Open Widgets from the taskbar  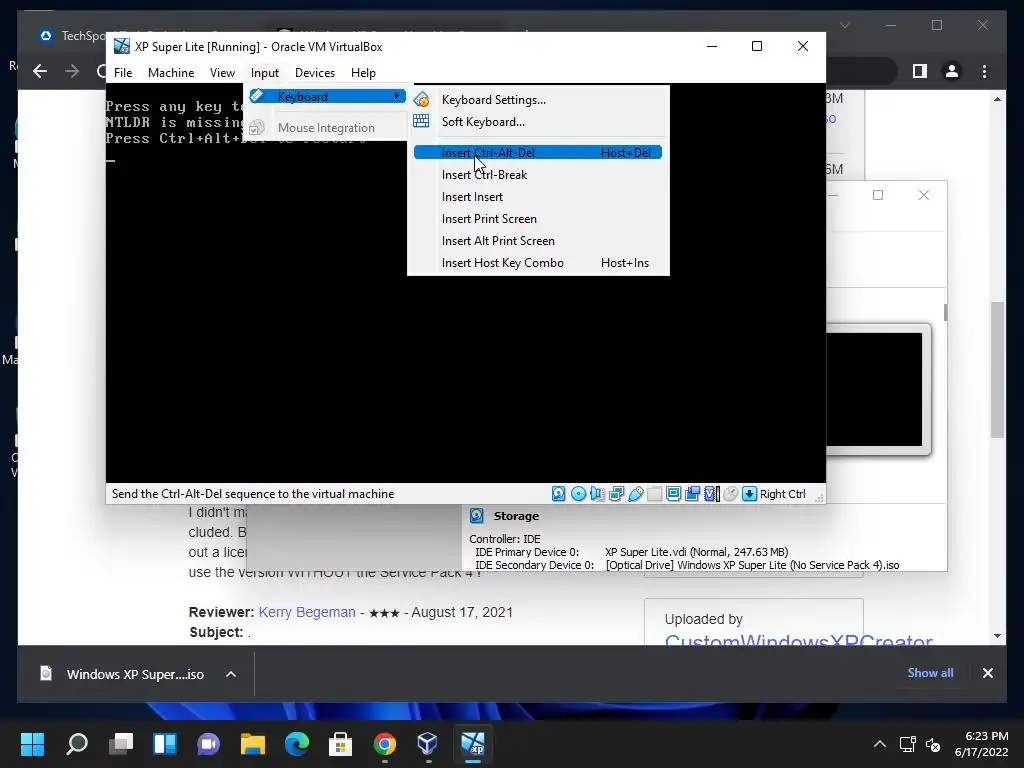(165, 743)
